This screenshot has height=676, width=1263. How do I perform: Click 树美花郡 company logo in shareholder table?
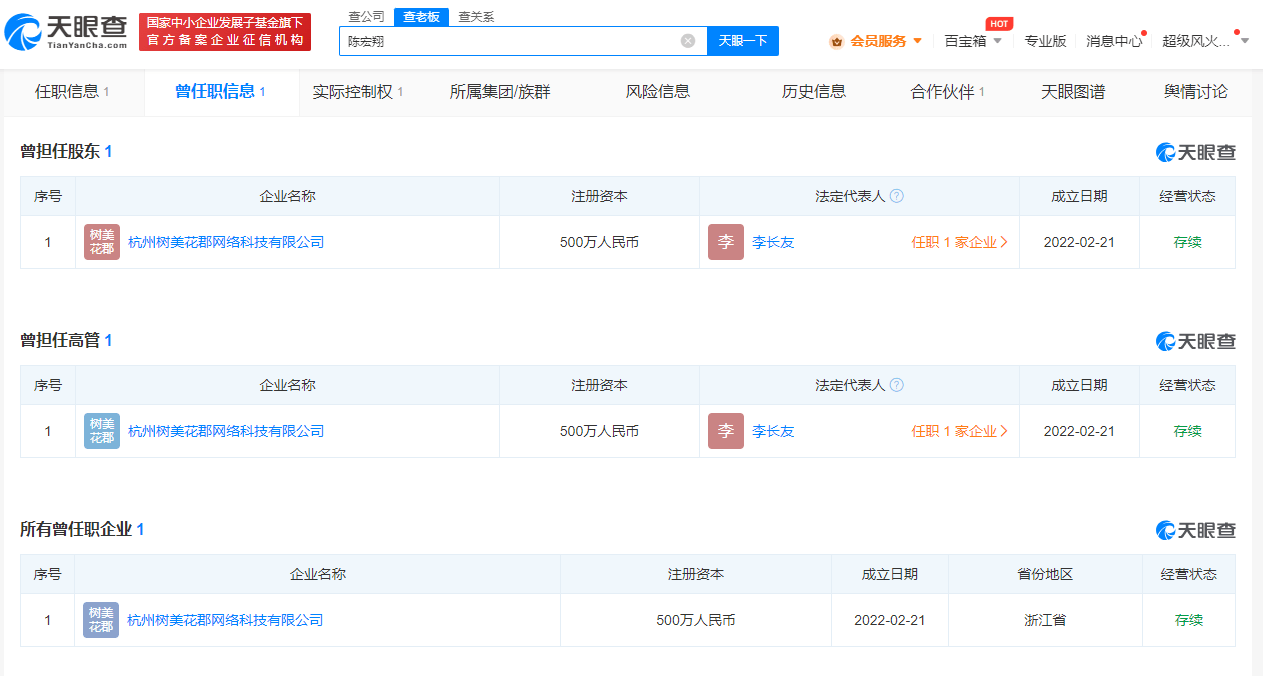[102, 242]
